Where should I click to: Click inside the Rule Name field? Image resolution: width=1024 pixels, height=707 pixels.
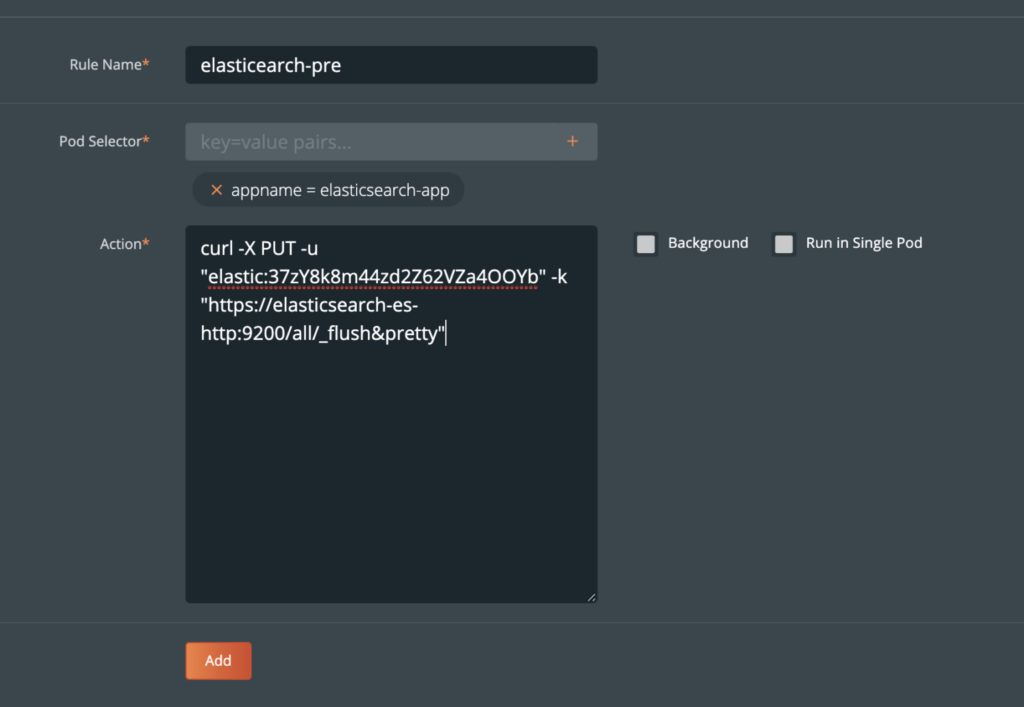(390, 64)
